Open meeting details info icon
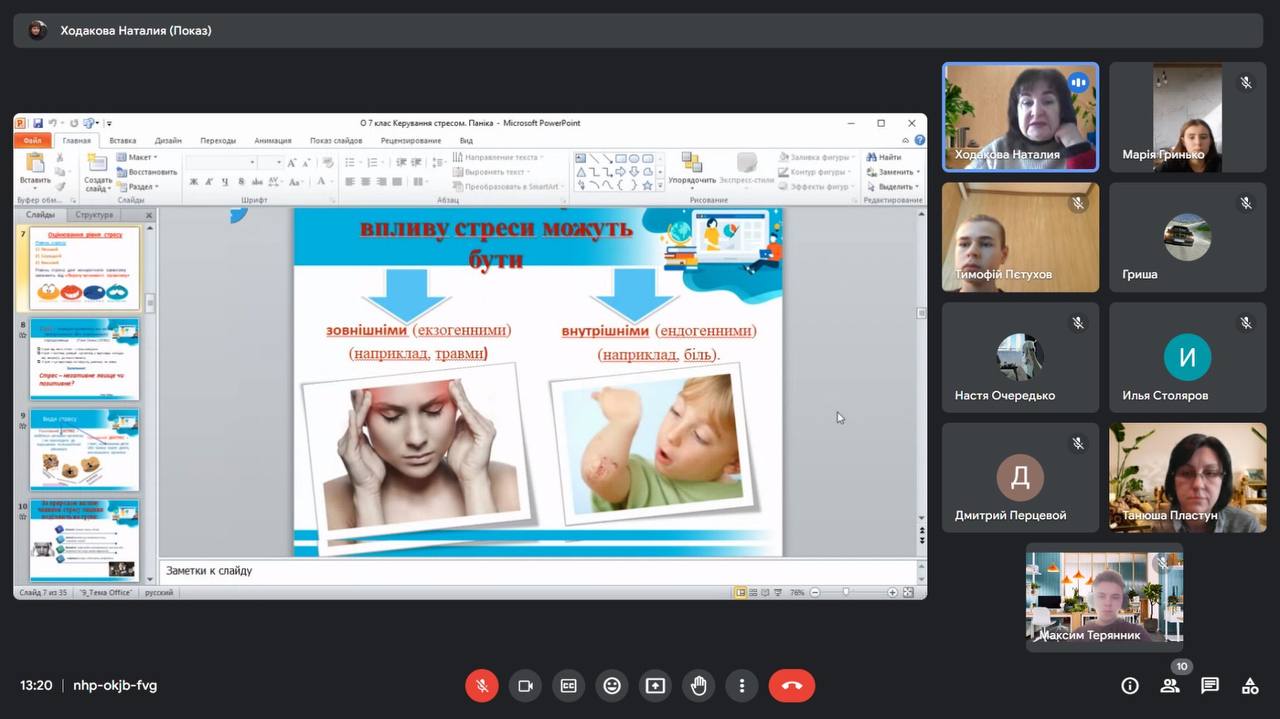The image size is (1280, 719). click(x=1130, y=685)
